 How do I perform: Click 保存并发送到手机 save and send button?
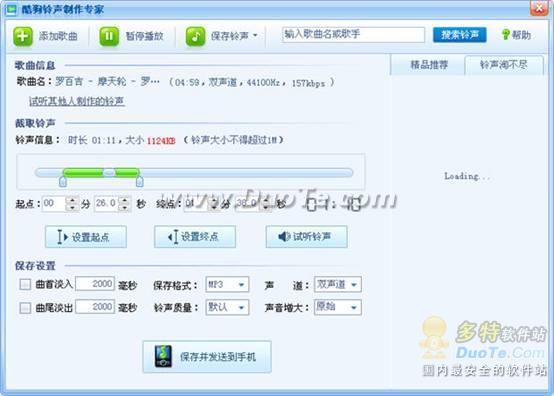coord(207,357)
